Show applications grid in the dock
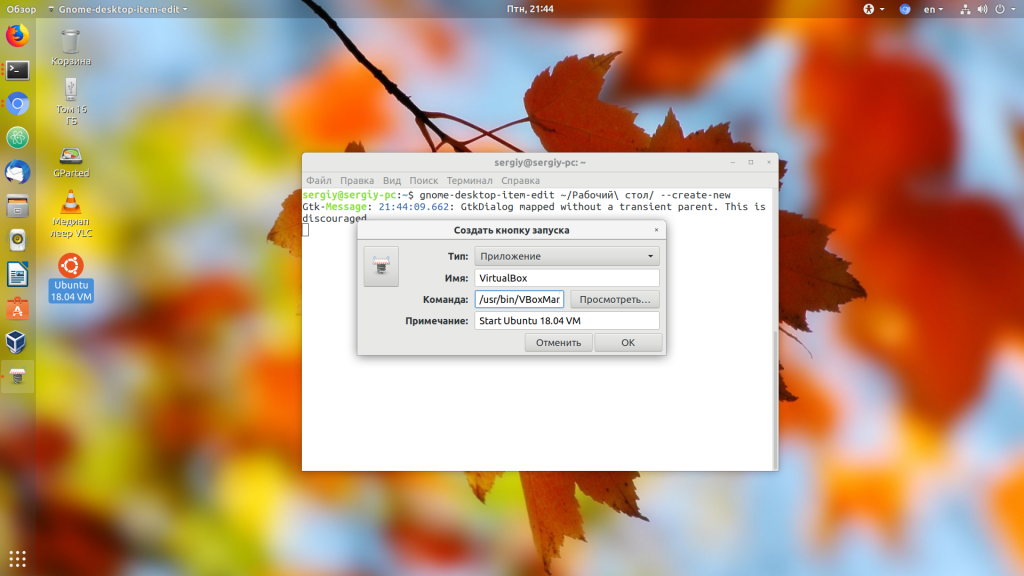Screen dimensions: 1024x576 pos(17,558)
